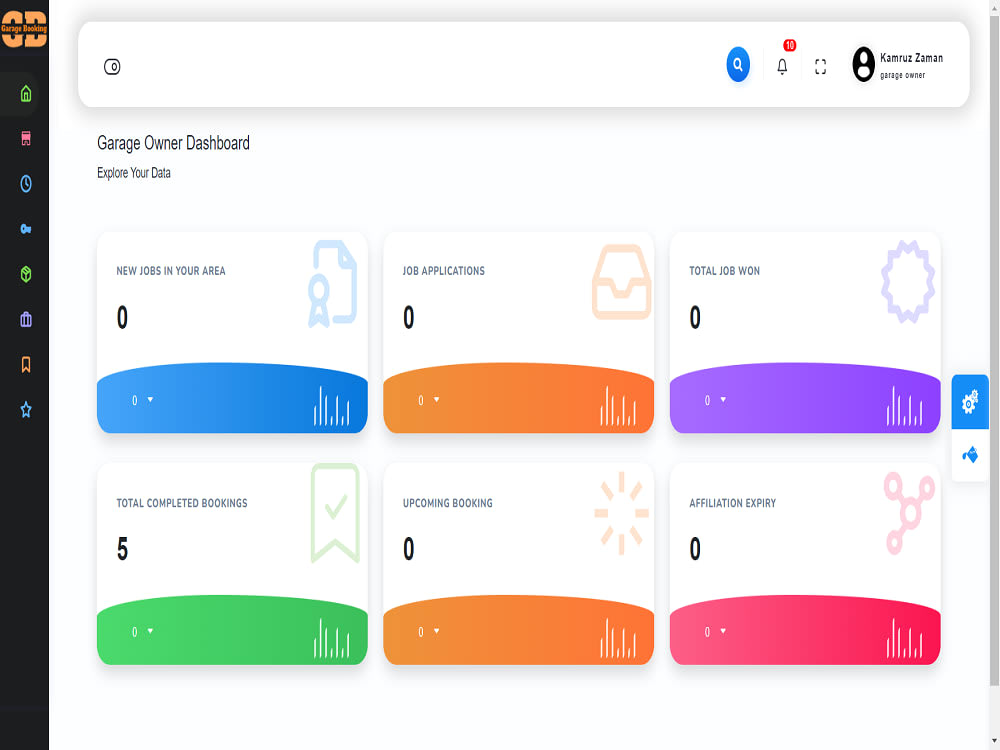Click bar chart icon on Total Job Won card
Viewport: 1000px width, 750px height.
click(904, 406)
